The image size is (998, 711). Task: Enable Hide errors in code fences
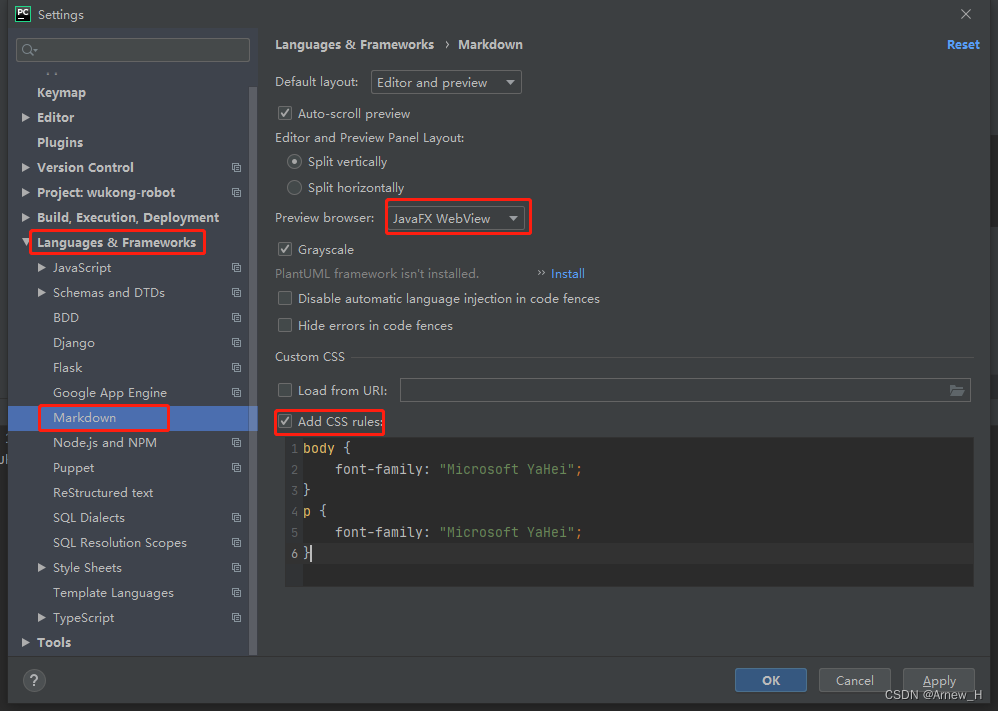[x=285, y=325]
